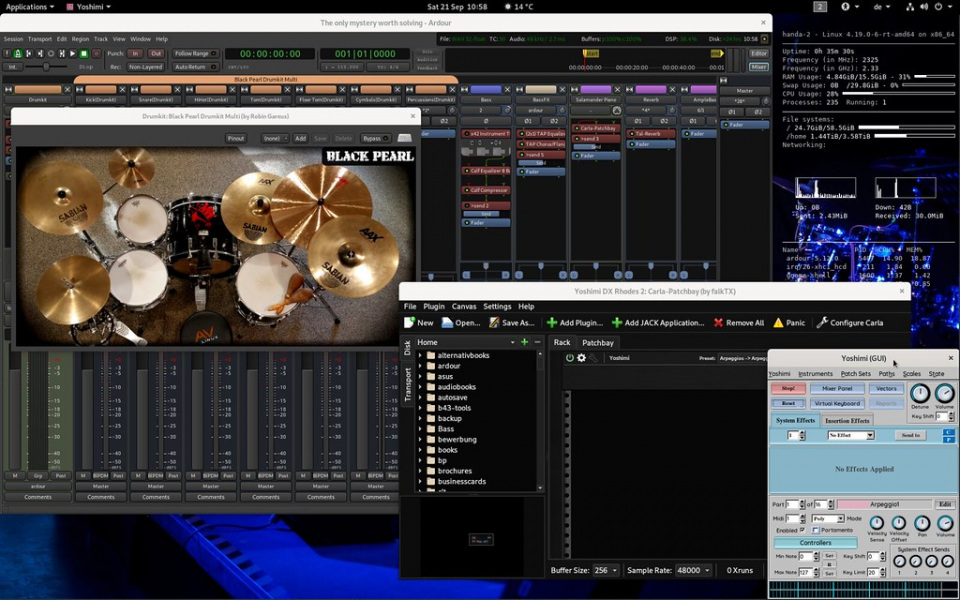Viewport: 960px width, 600px height.
Task: Toggle the x42 Instrument processor LED
Action: point(467,133)
